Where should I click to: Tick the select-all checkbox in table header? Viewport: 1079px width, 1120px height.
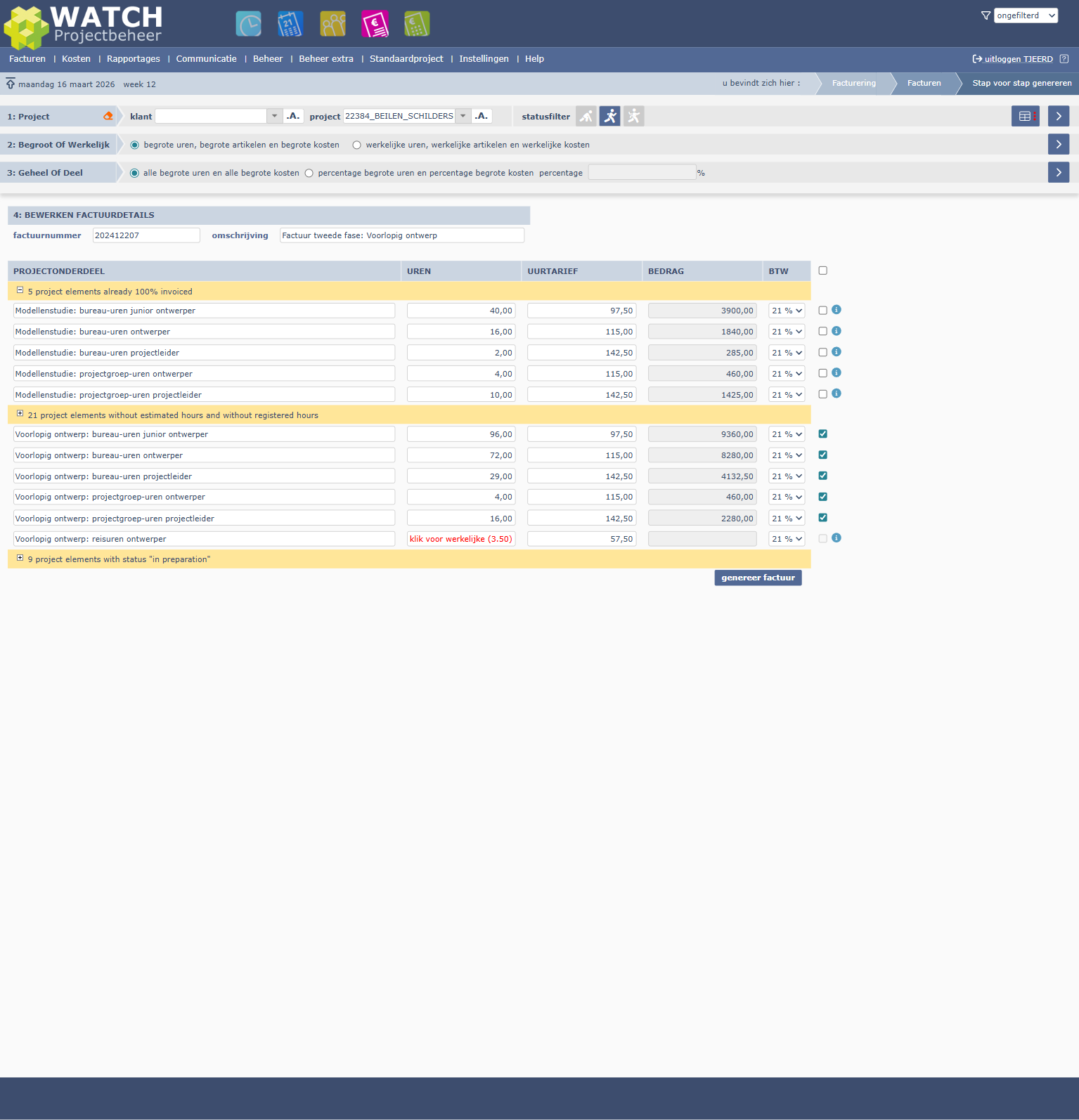tap(822, 271)
